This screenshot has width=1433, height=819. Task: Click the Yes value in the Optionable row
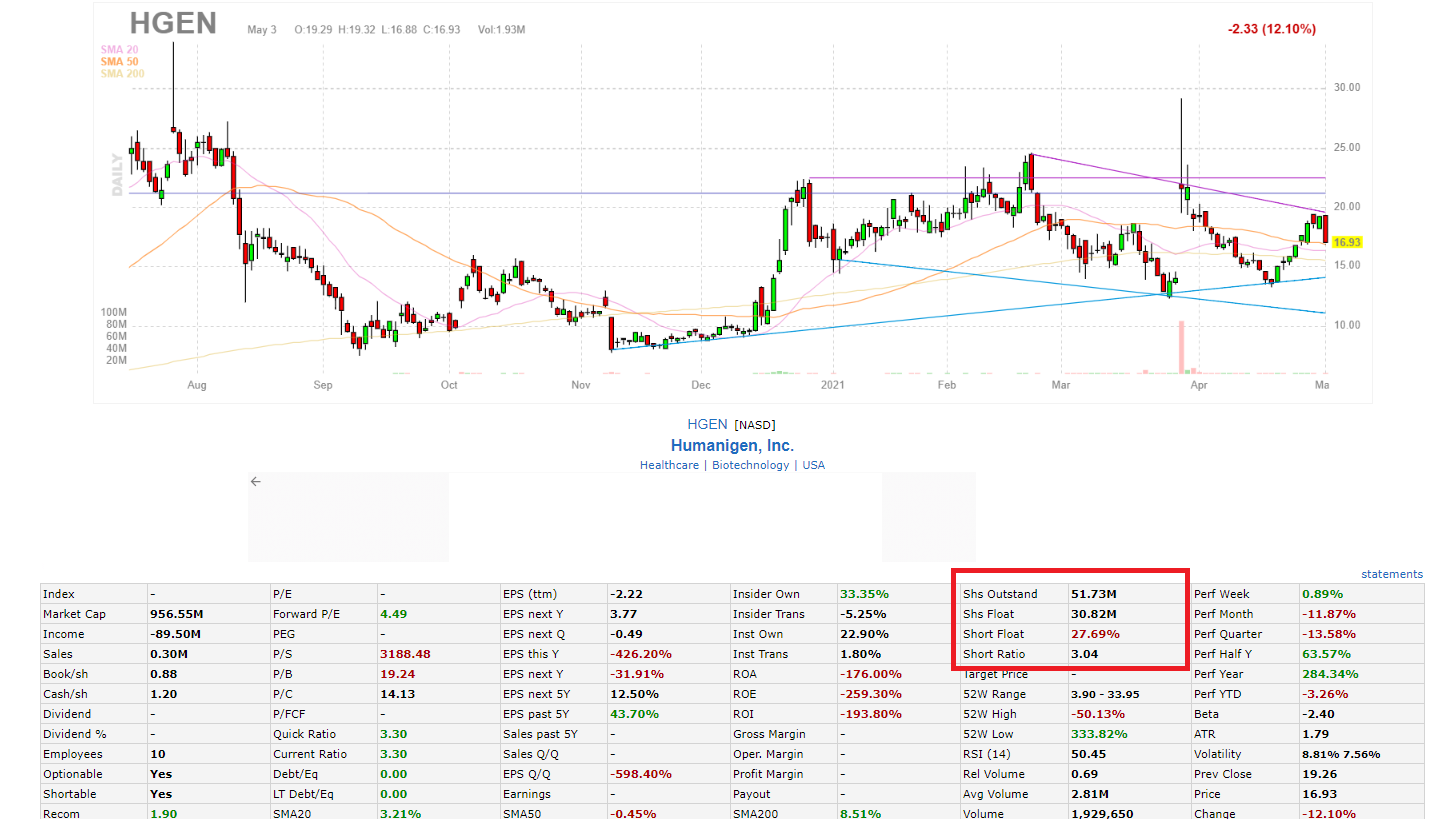[160, 774]
